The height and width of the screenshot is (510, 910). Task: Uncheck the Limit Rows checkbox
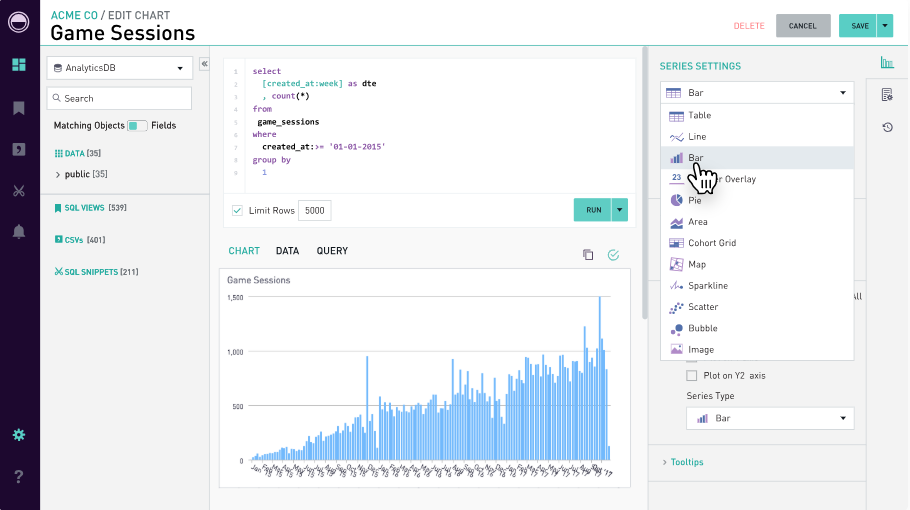point(237,210)
